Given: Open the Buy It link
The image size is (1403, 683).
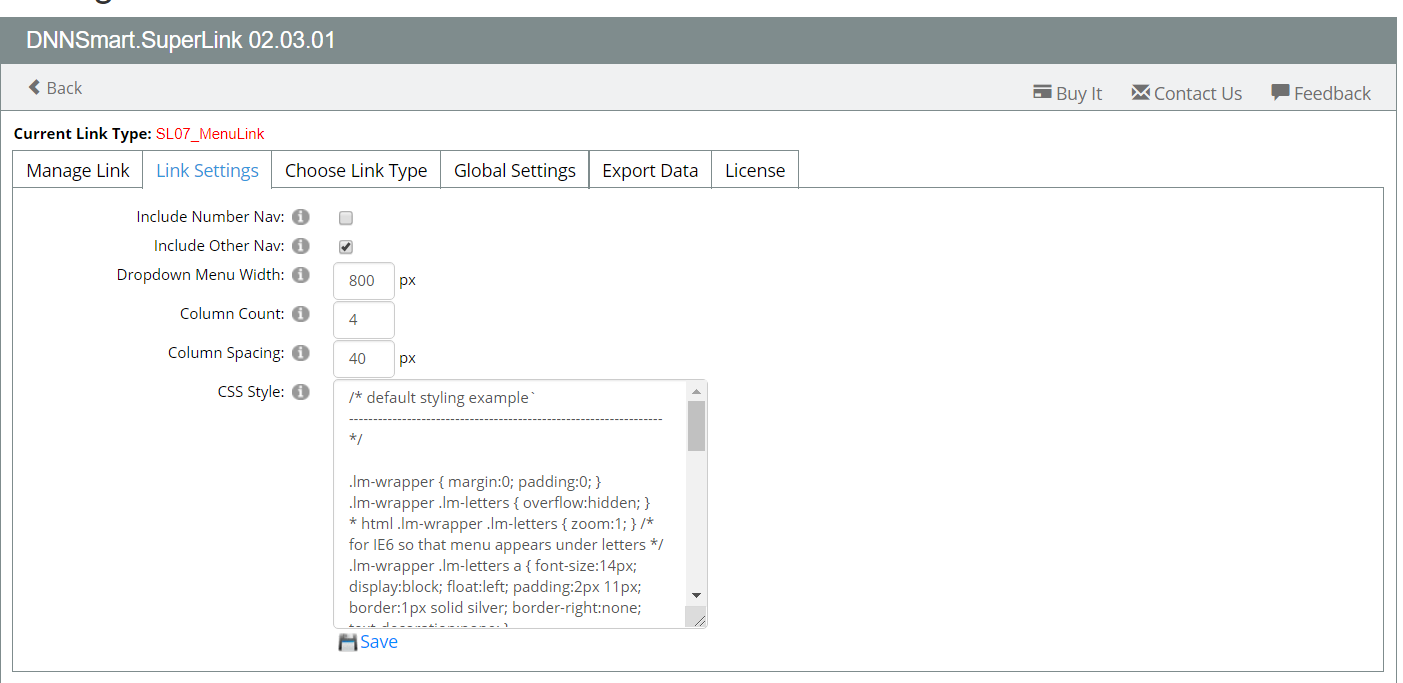Looking at the screenshot, I should pos(1079,93).
